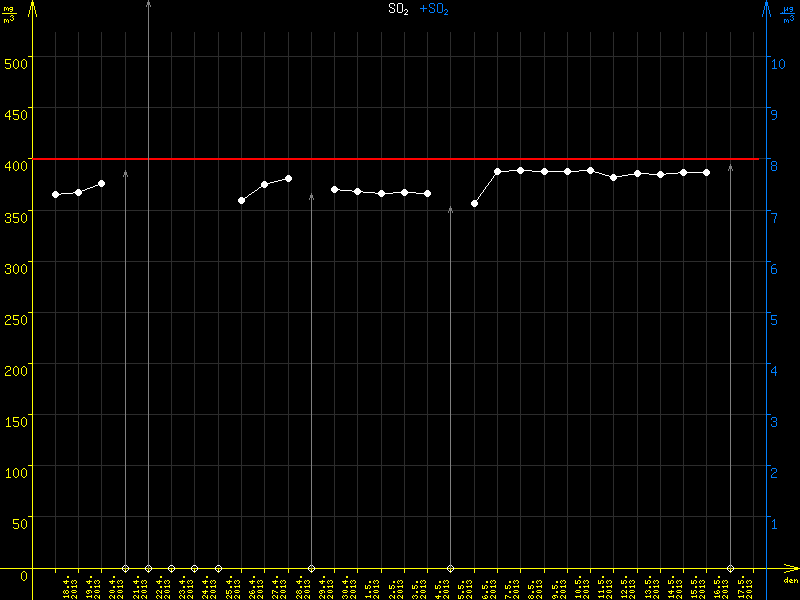Click the leftmost hollow zero marker on x-axis

click(x=125, y=568)
